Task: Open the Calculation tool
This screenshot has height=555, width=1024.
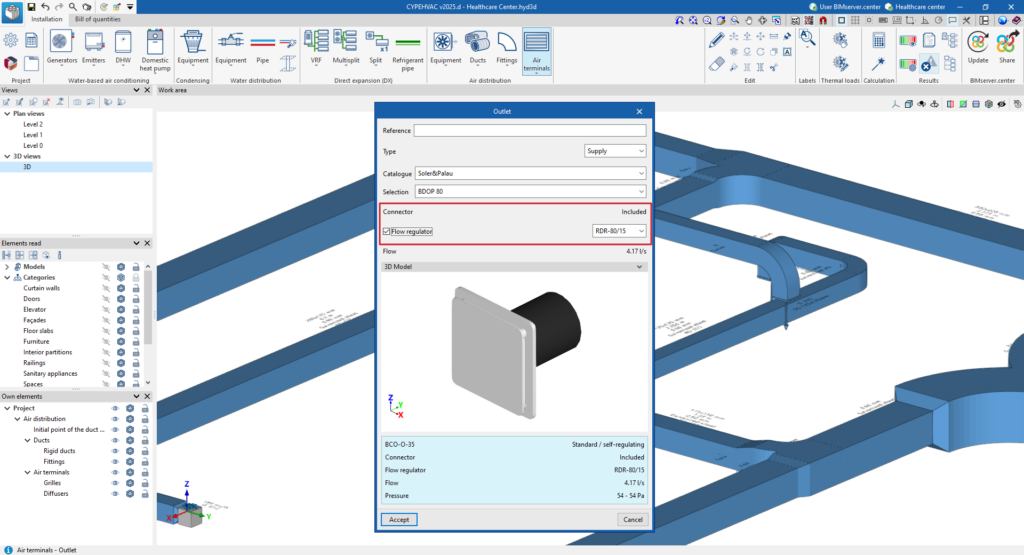Action: pos(878,52)
